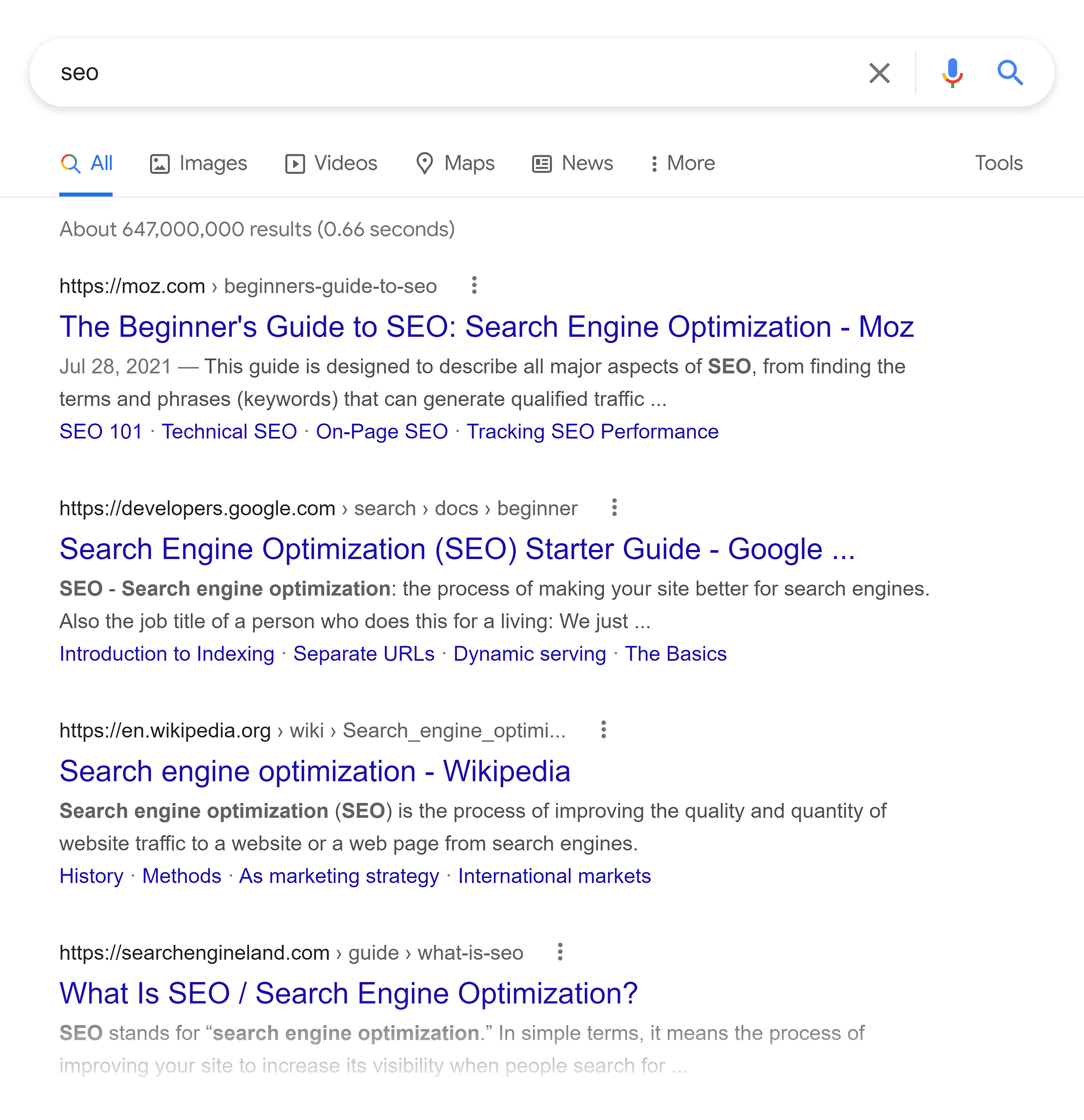Follow the Methods sitelink
The height and width of the screenshot is (1120, 1084).
(x=182, y=876)
